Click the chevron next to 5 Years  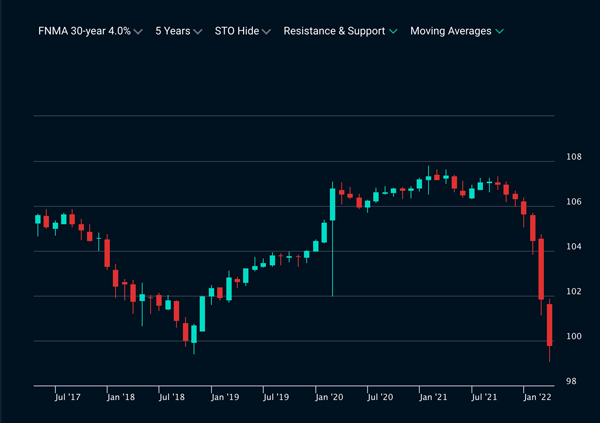point(198,32)
